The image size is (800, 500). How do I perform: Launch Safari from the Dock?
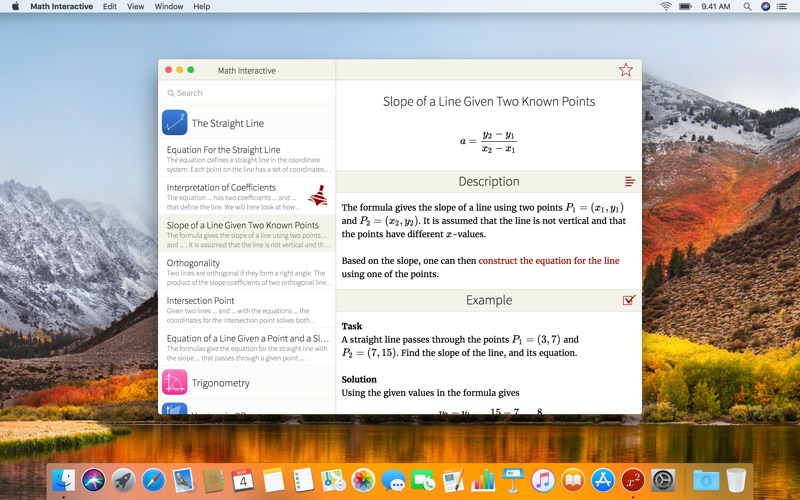[x=154, y=480]
